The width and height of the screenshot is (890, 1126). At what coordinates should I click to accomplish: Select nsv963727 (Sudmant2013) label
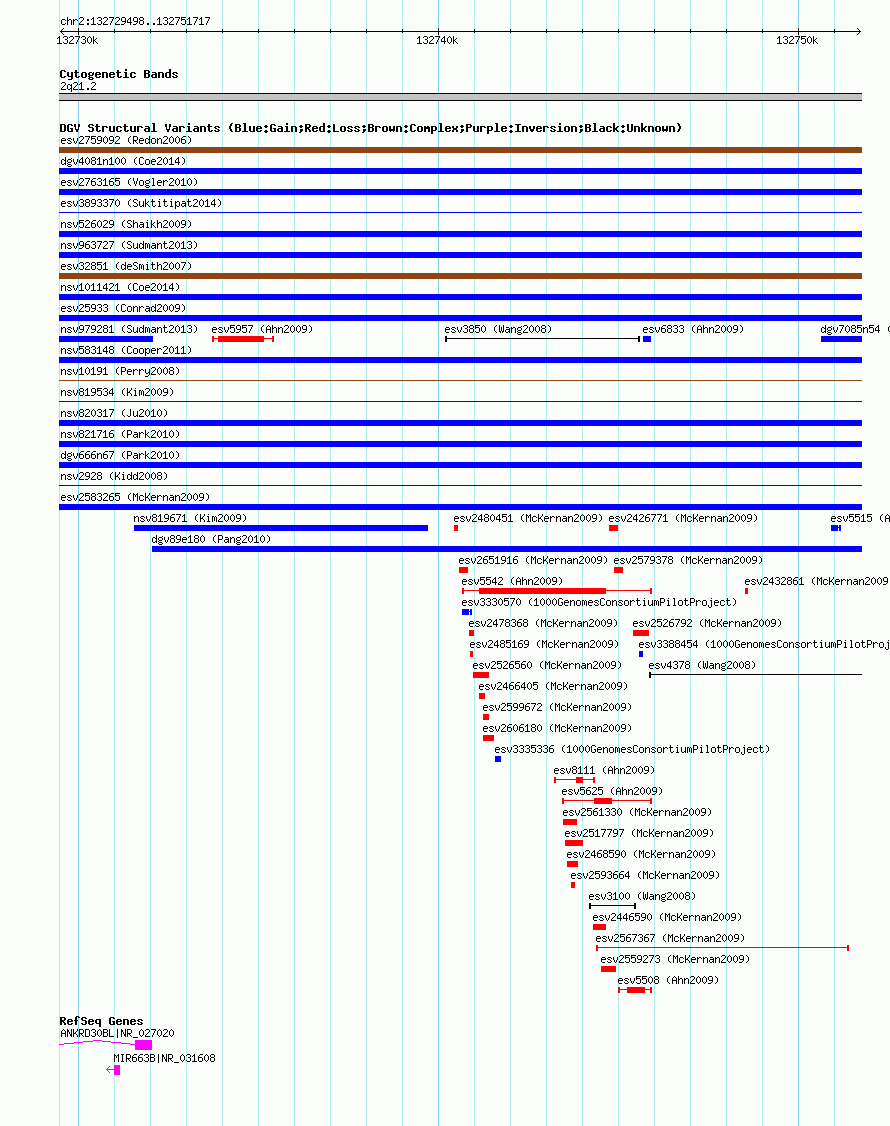click(129, 245)
